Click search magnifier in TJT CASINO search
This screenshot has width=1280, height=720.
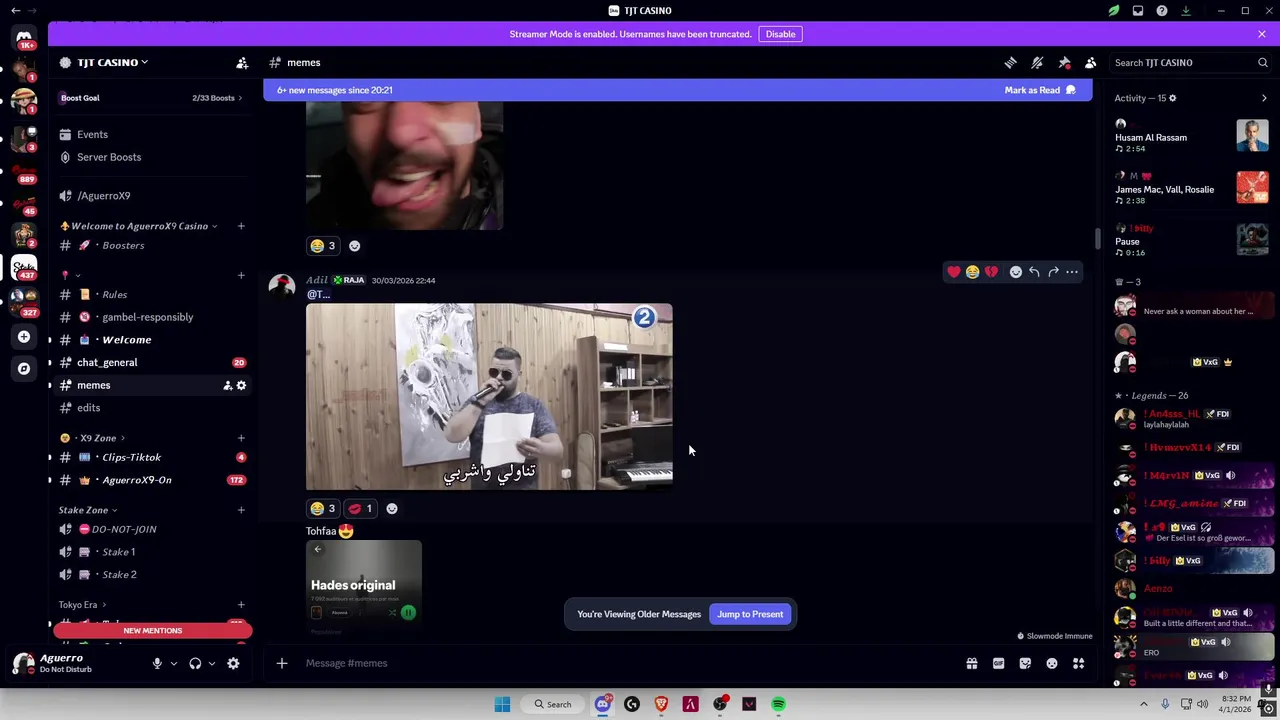[x=1262, y=63]
